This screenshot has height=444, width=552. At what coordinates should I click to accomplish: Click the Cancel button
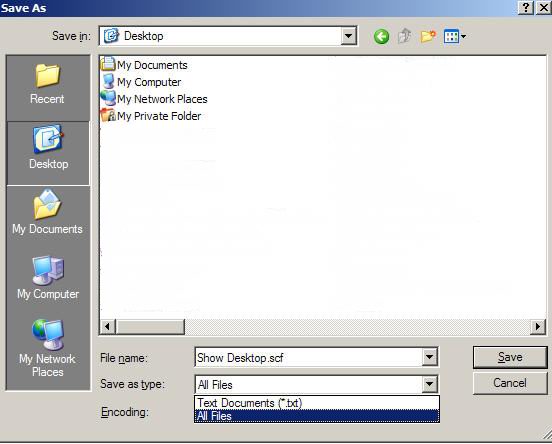[510, 383]
